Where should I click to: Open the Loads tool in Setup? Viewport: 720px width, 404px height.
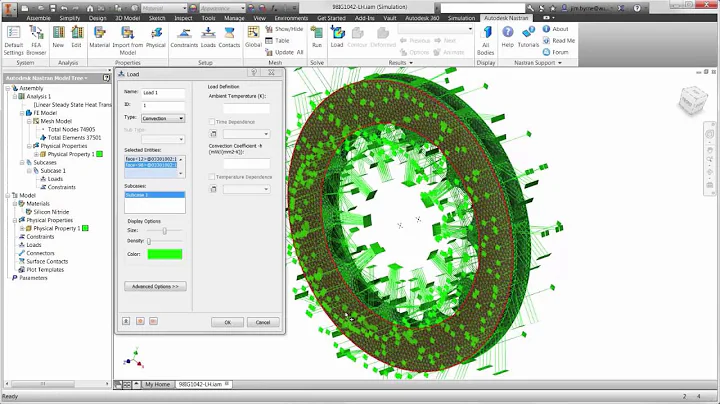pos(208,37)
